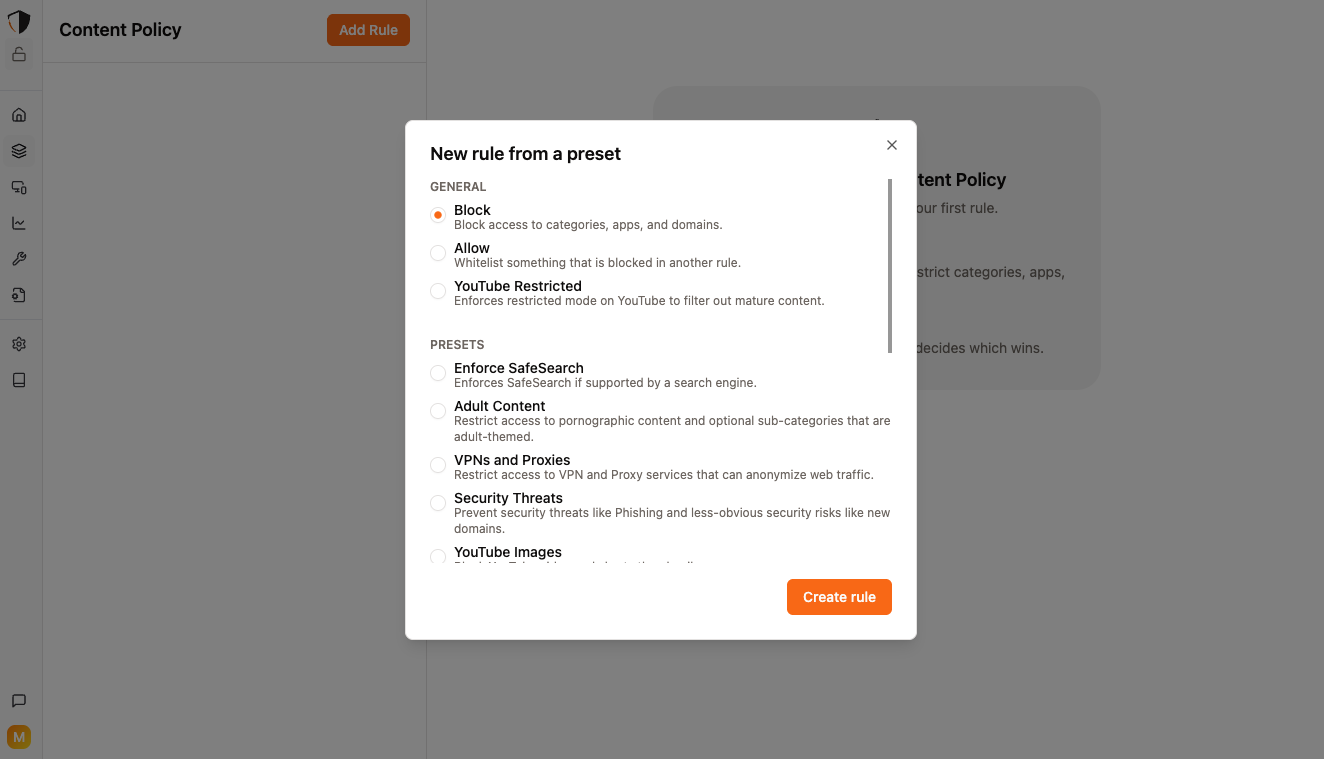Open the analytics chart sidebar icon

coord(19,223)
